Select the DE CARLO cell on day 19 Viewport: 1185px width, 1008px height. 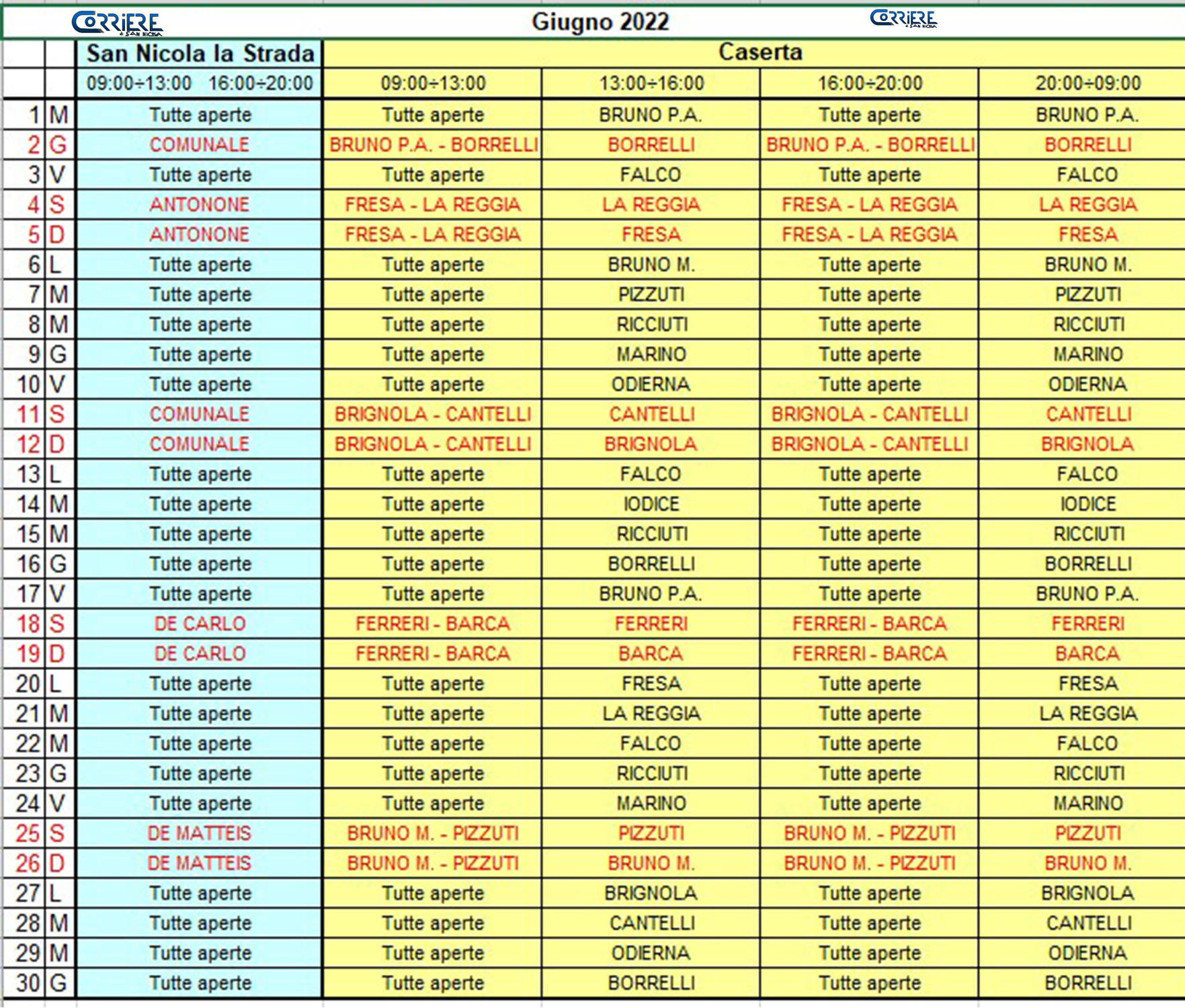click(x=200, y=654)
